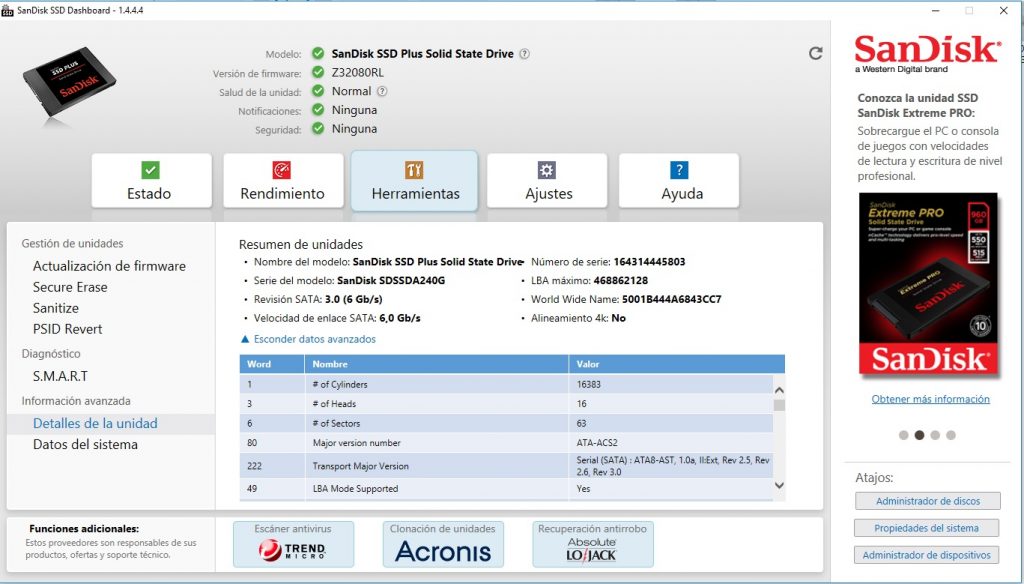Click the green check icon for Notificaciones
This screenshot has height=584, width=1024.
pos(318,110)
